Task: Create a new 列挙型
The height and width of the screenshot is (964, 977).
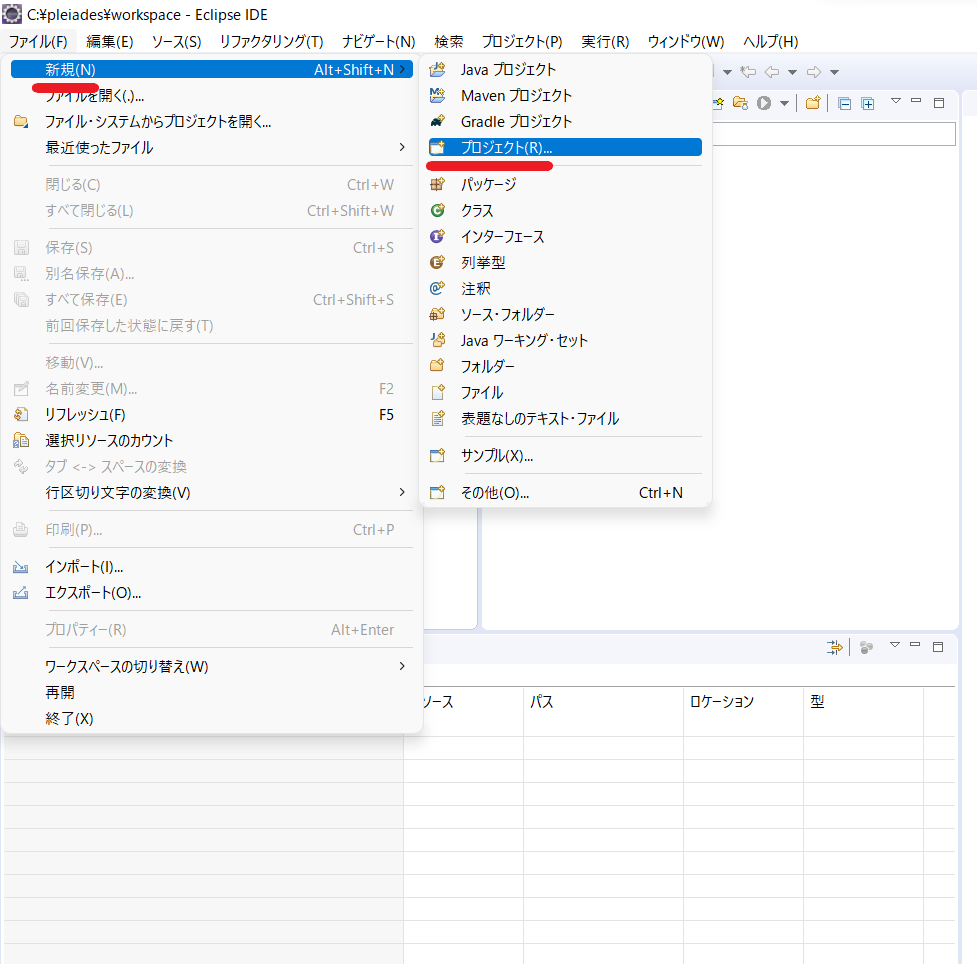Action: 565,262
